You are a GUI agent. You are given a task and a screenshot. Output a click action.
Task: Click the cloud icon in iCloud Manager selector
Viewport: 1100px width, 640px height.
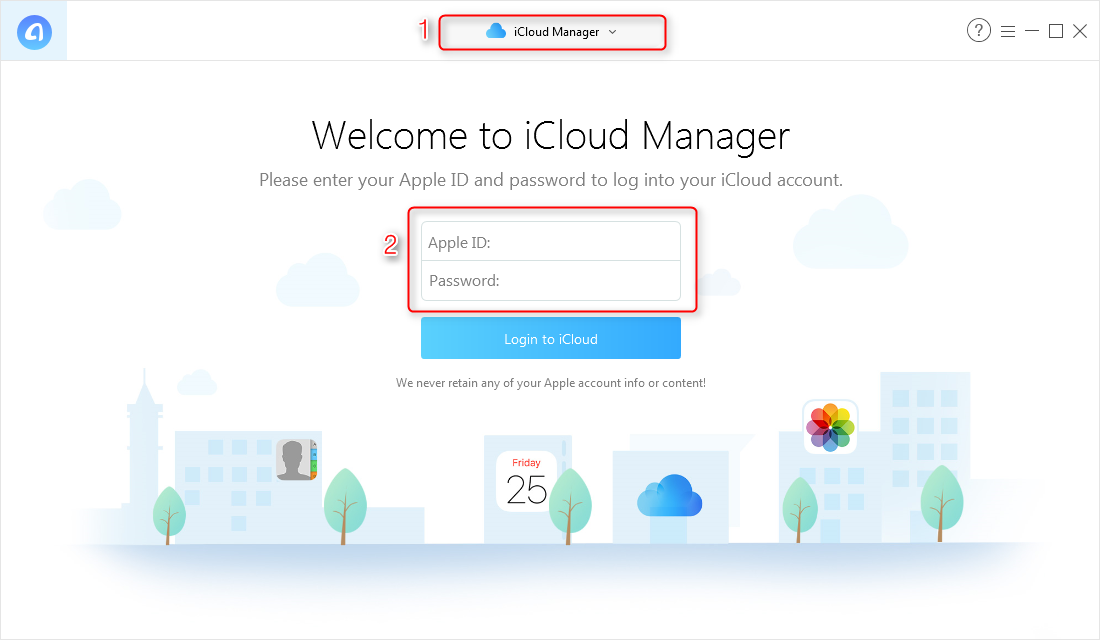point(496,31)
